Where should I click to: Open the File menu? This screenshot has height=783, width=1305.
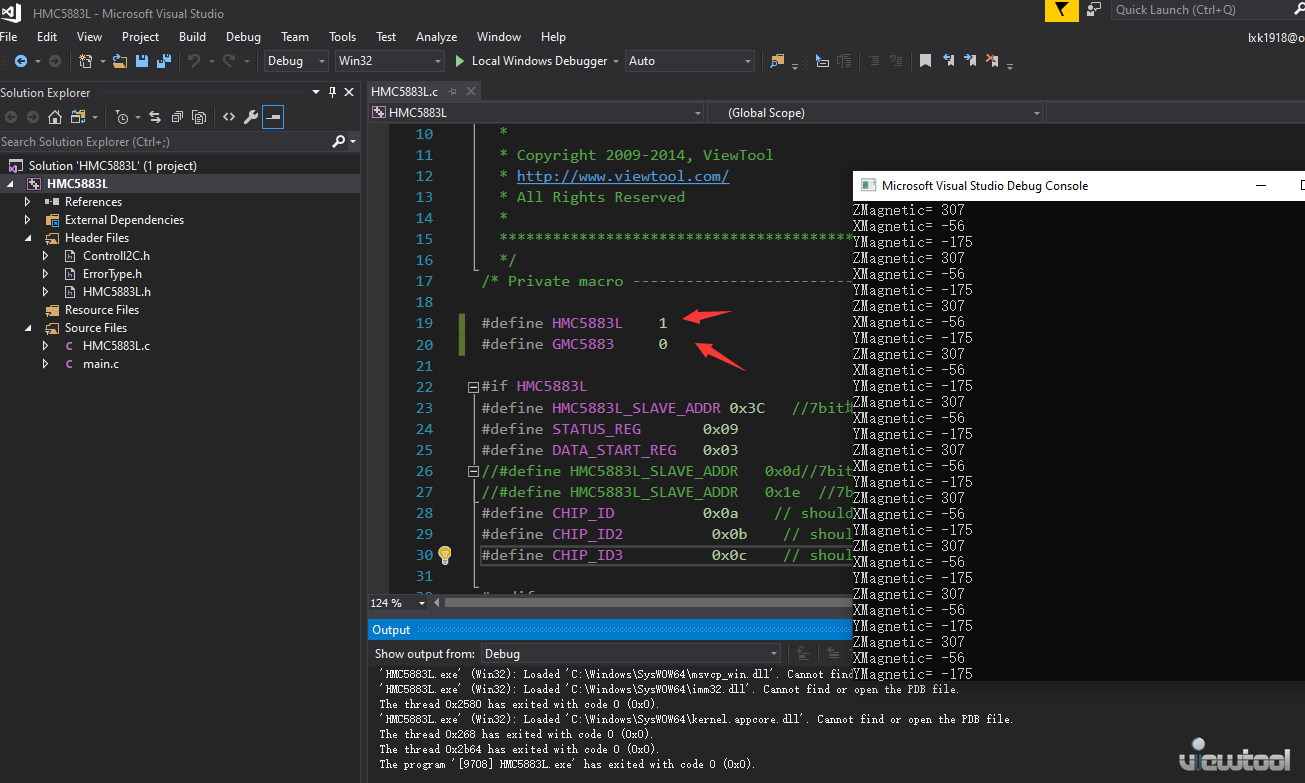point(10,37)
